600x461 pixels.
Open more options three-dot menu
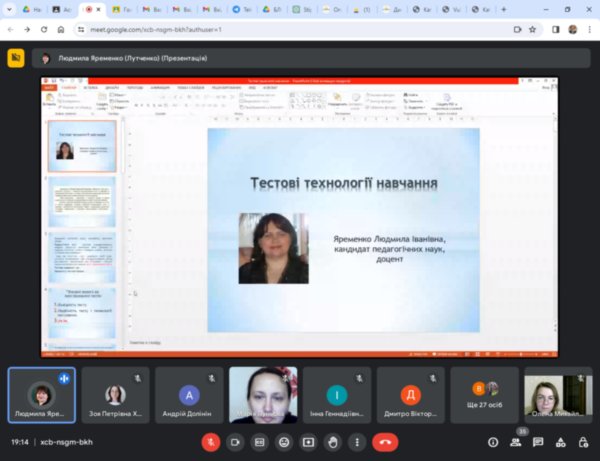tap(358, 441)
